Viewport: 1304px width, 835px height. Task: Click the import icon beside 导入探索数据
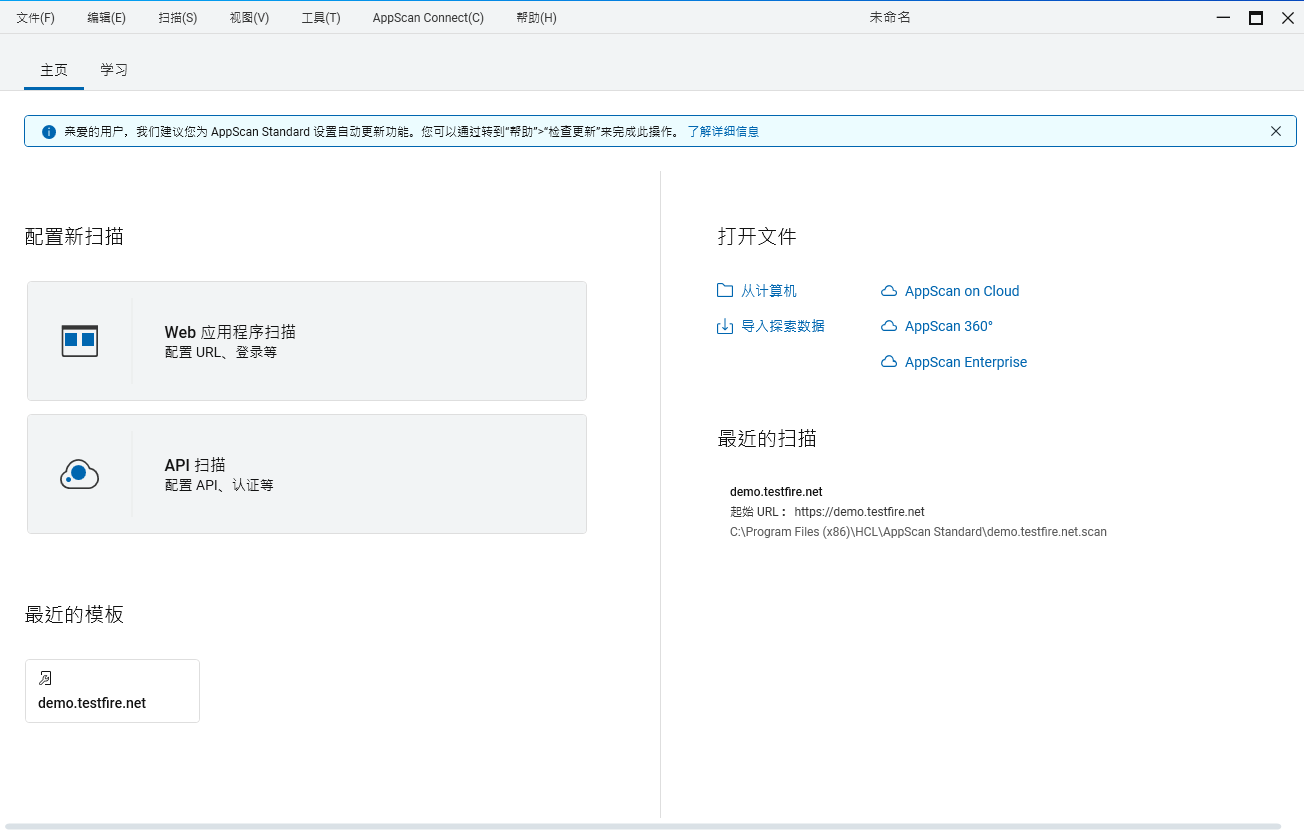point(725,326)
